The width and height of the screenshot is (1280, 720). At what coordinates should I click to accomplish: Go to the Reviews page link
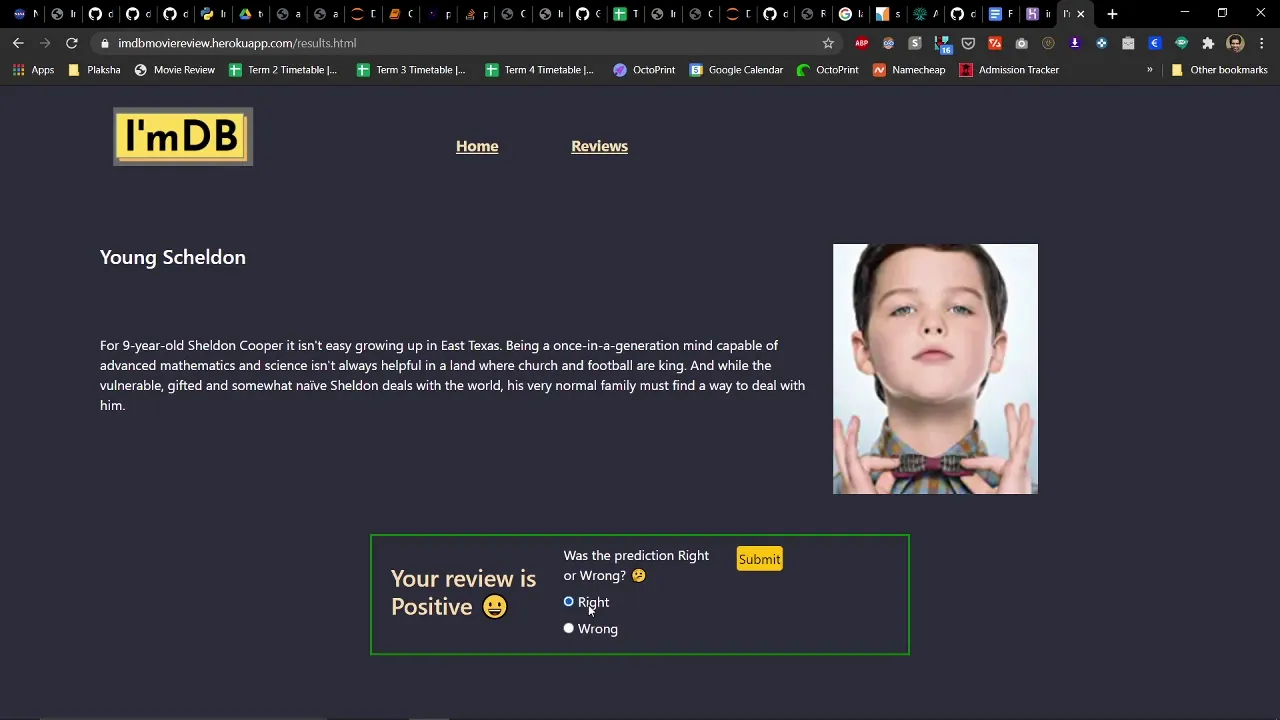point(599,146)
